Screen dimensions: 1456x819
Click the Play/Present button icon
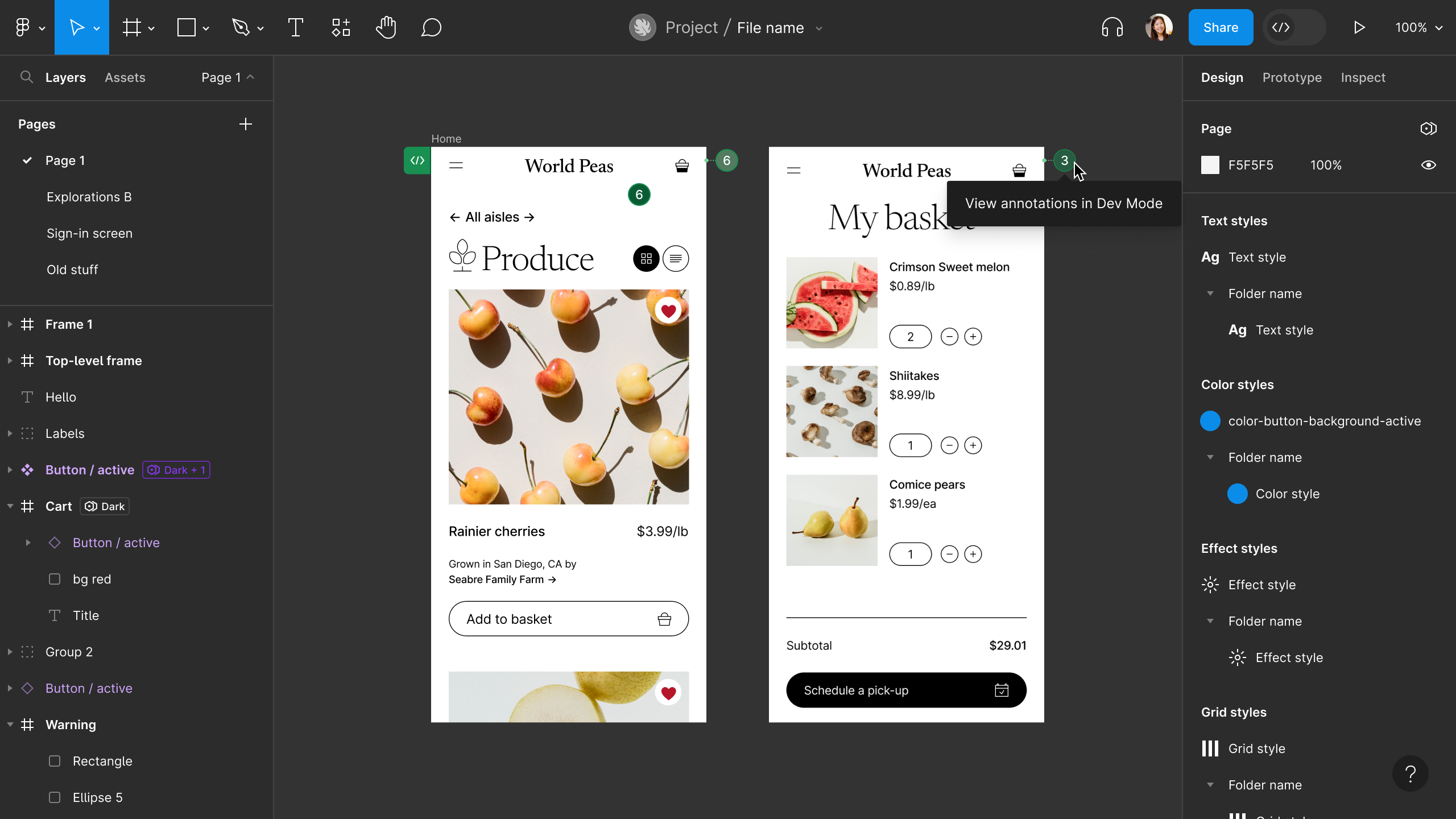[1359, 28]
